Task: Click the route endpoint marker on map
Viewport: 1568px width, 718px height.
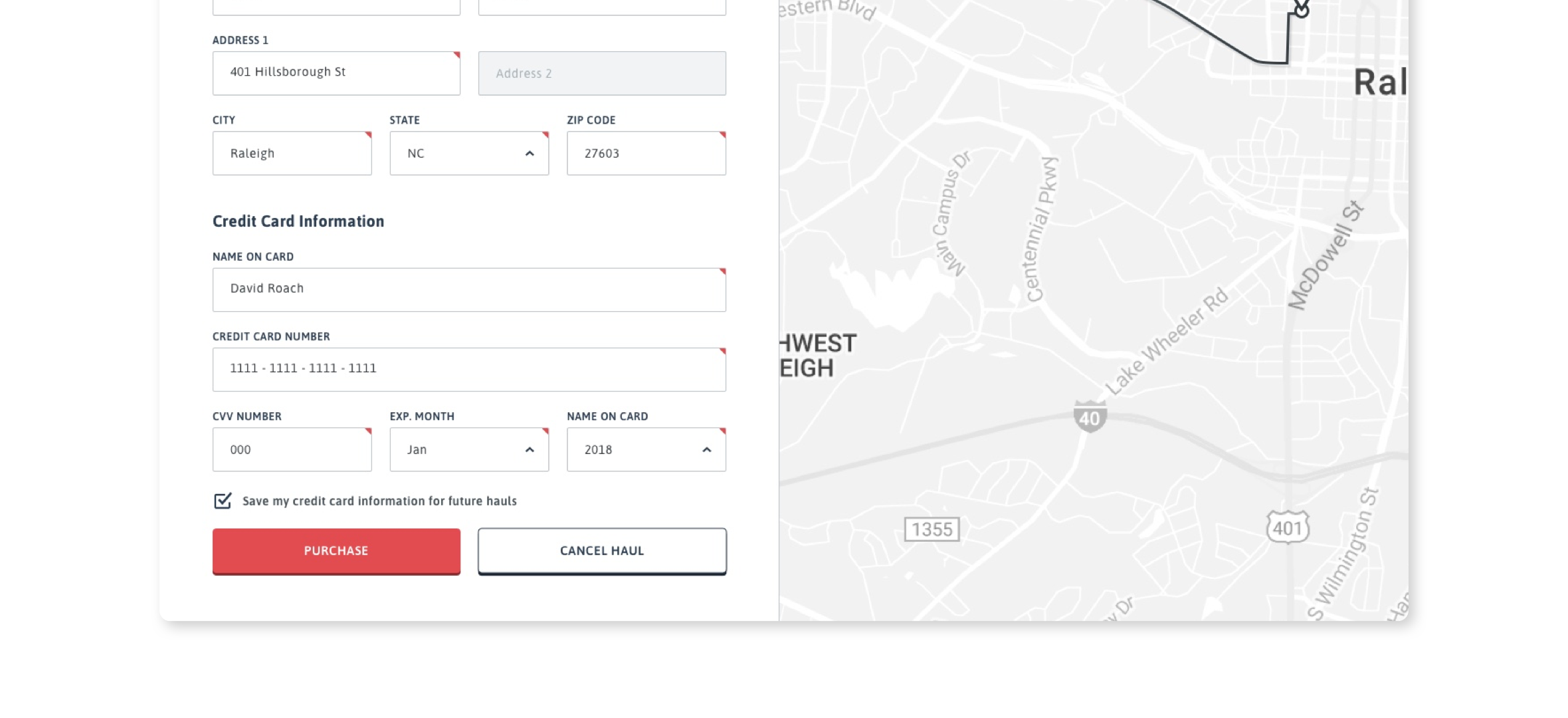Action: (x=1302, y=9)
